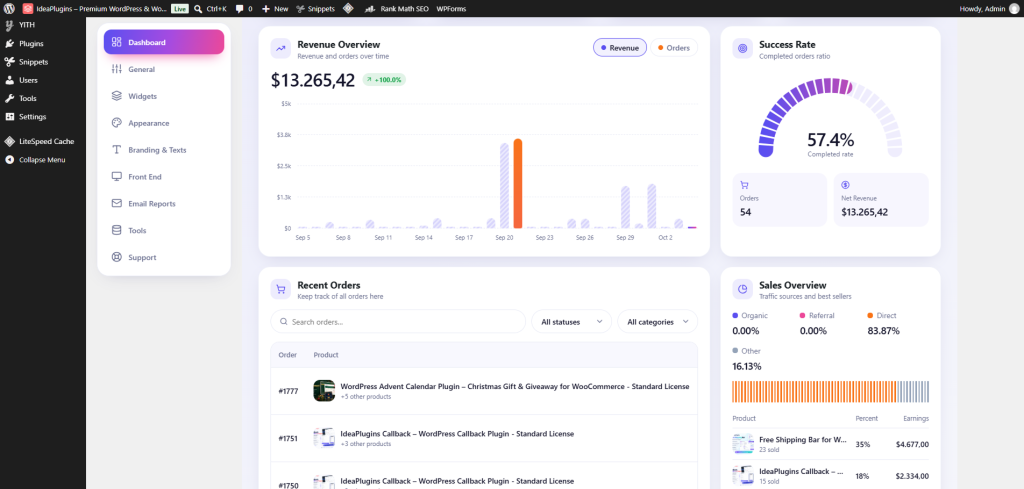Click the Net Revenue stat card

coord(881,200)
